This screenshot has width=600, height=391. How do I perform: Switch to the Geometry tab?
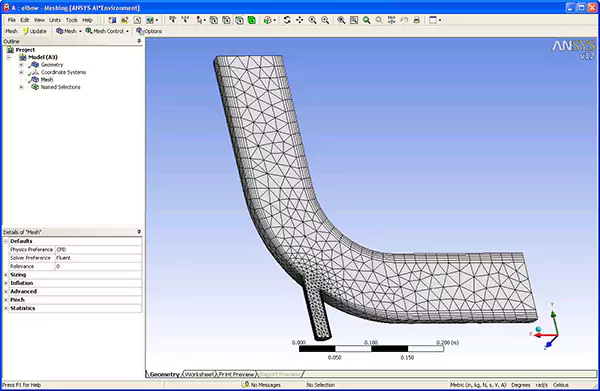tap(165, 374)
